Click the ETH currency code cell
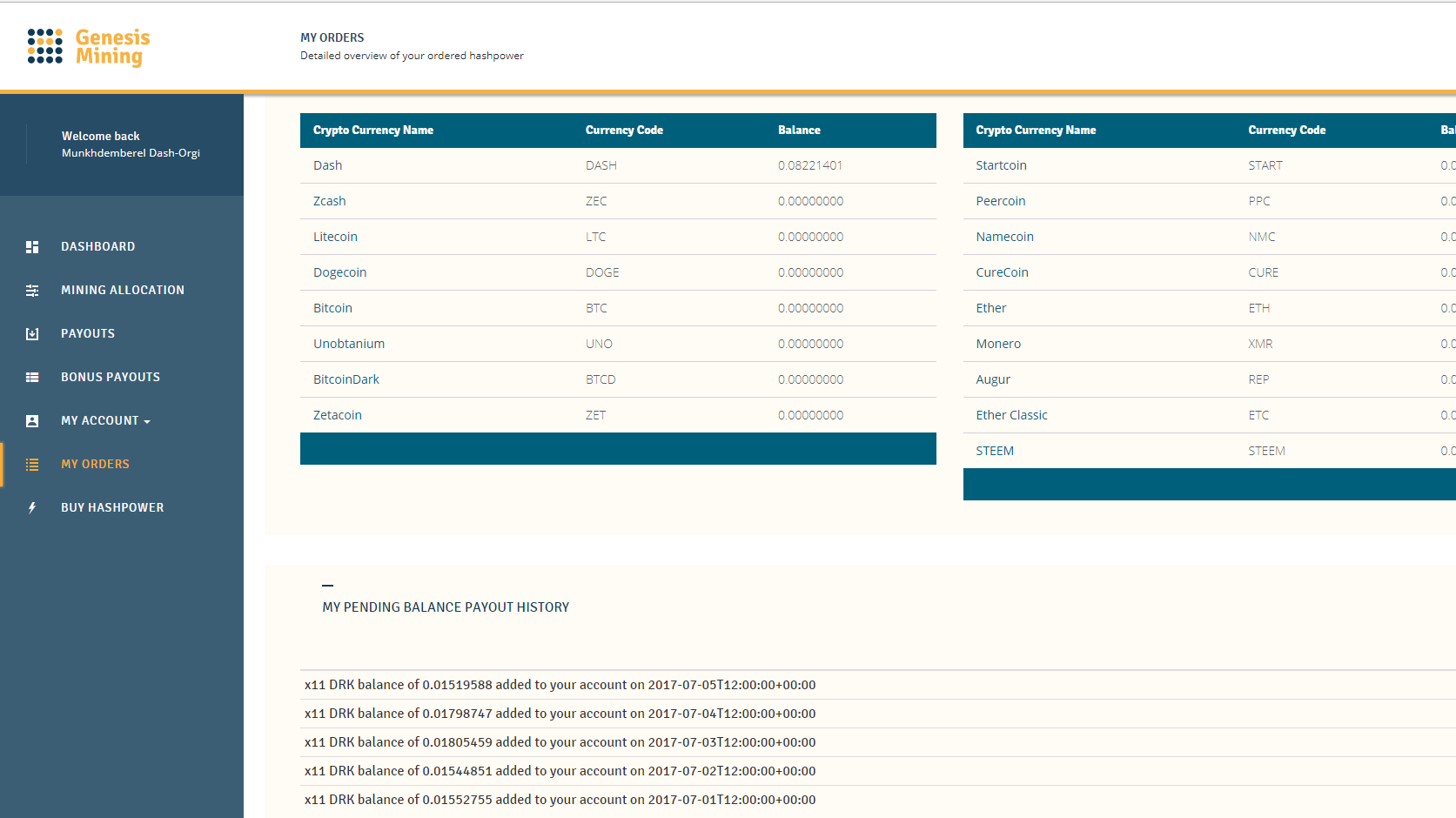The height and width of the screenshot is (818, 1456). tap(1258, 308)
